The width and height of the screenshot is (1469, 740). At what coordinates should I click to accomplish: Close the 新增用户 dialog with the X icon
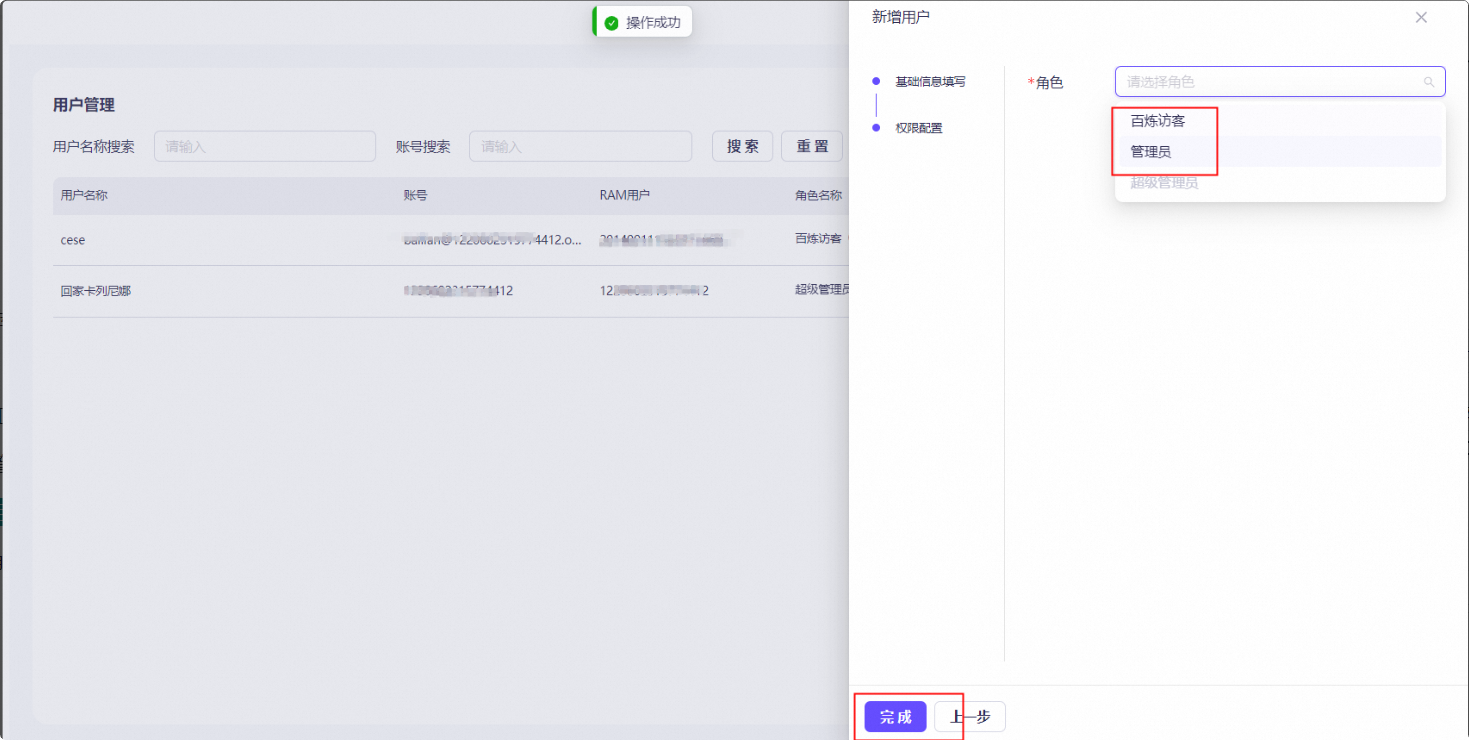[1421, 17]
